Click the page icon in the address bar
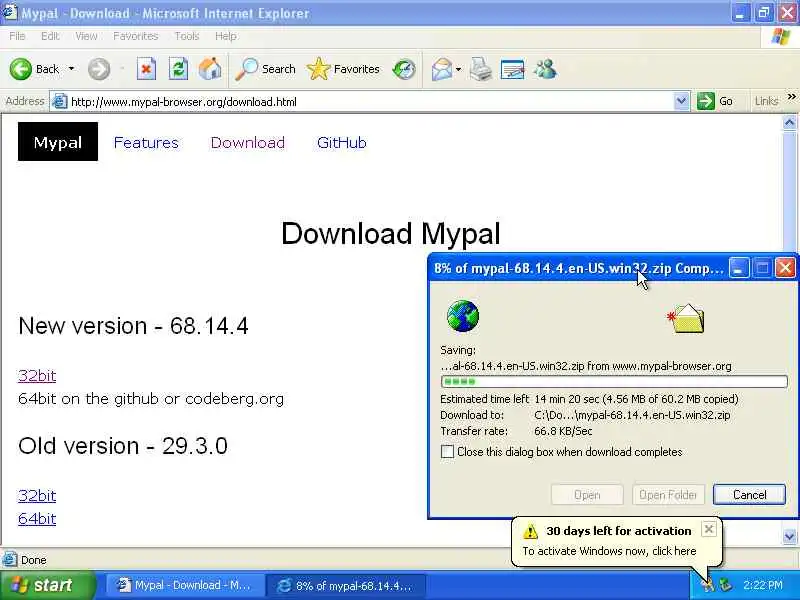 tap(60, 102)
